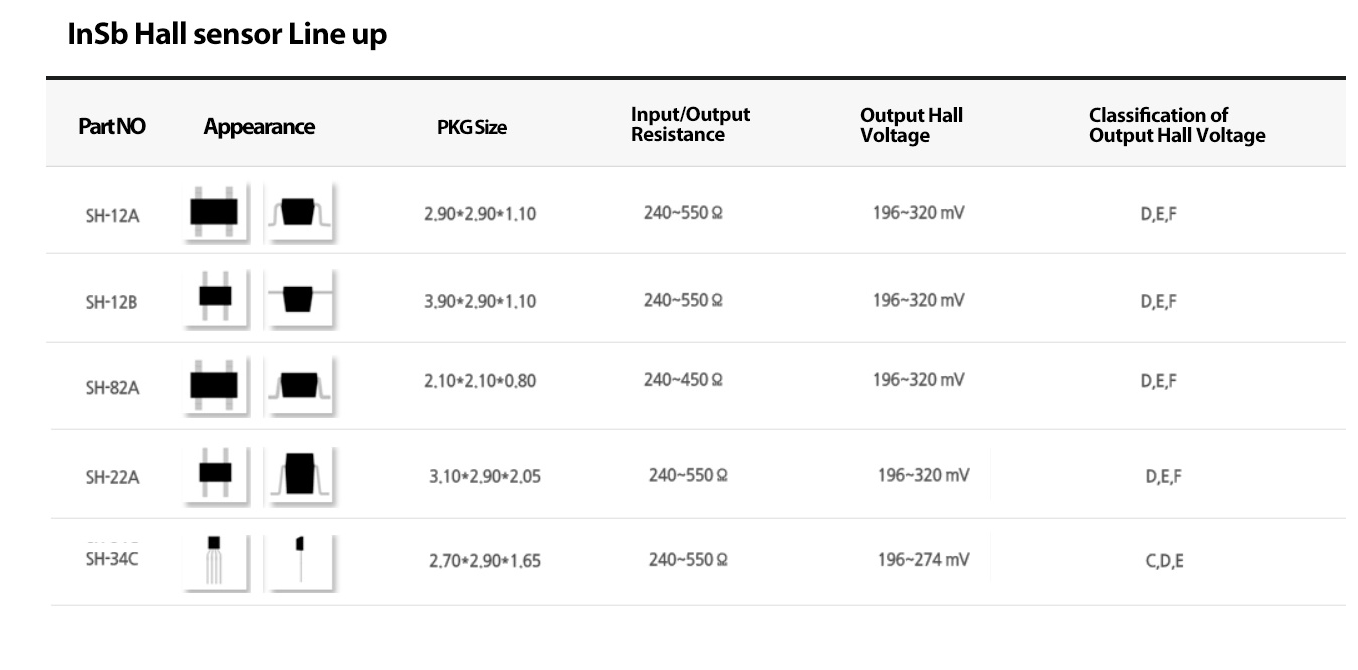Click the Input/Output Resistance column header
1358x670 pixels.
point(690,125)
